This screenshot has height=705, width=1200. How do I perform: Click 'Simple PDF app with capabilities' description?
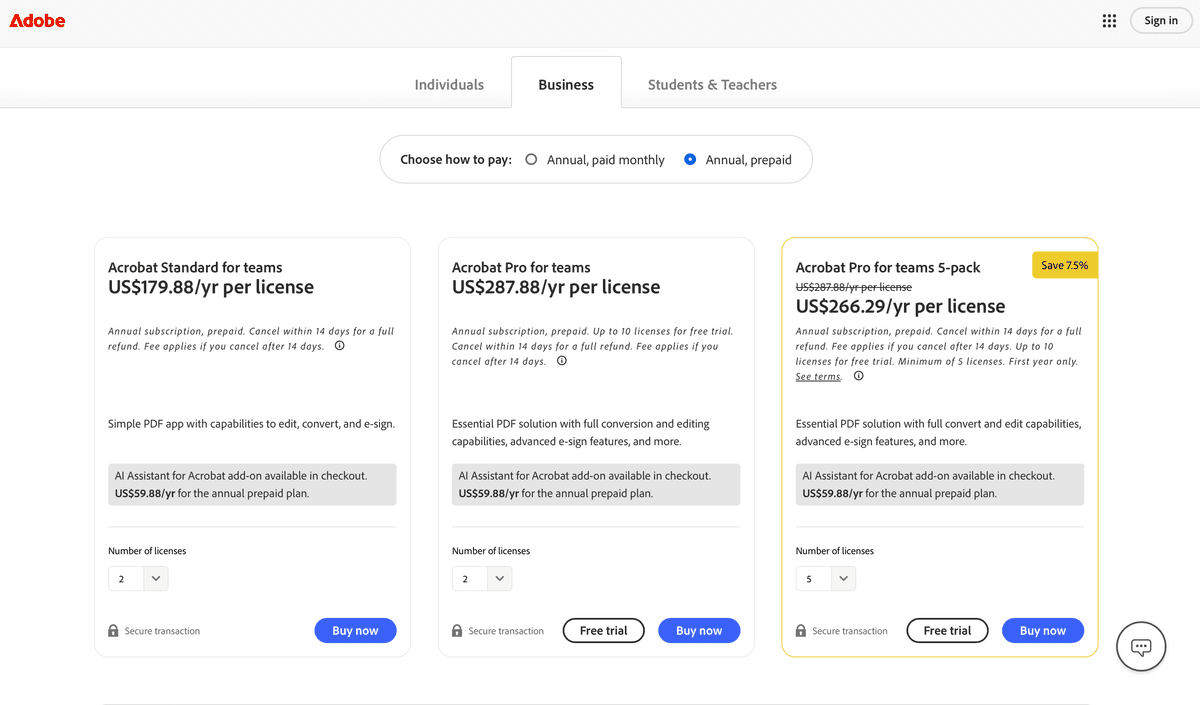point(251,424)
